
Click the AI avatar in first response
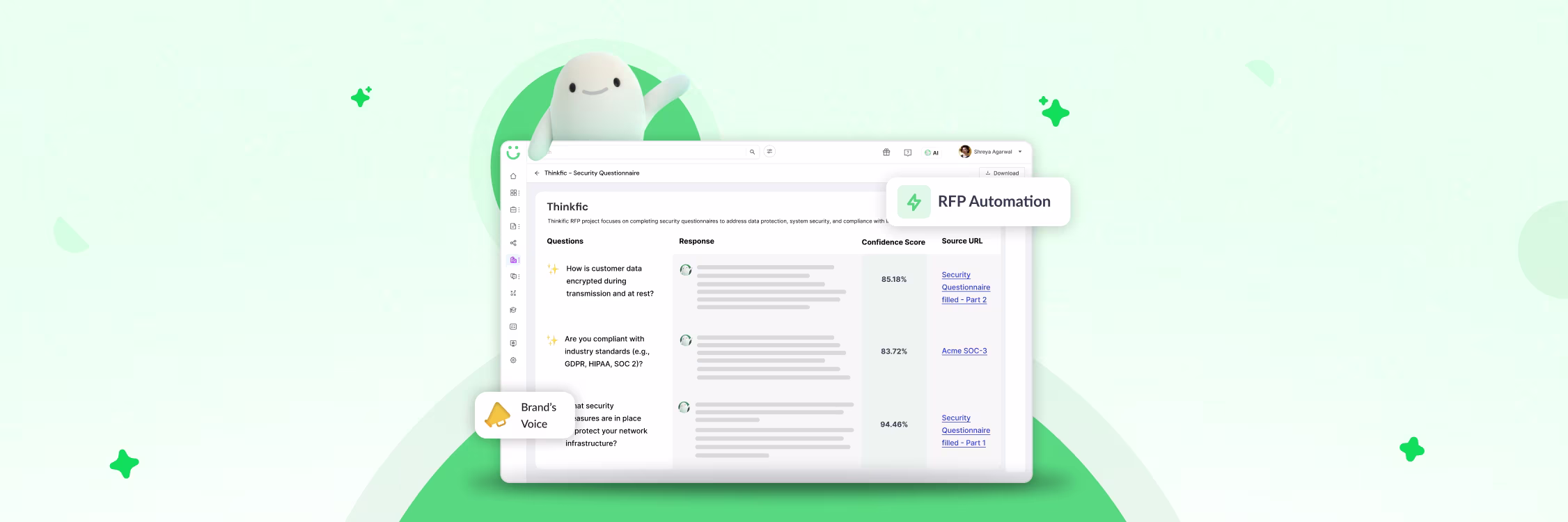[686, 269]
